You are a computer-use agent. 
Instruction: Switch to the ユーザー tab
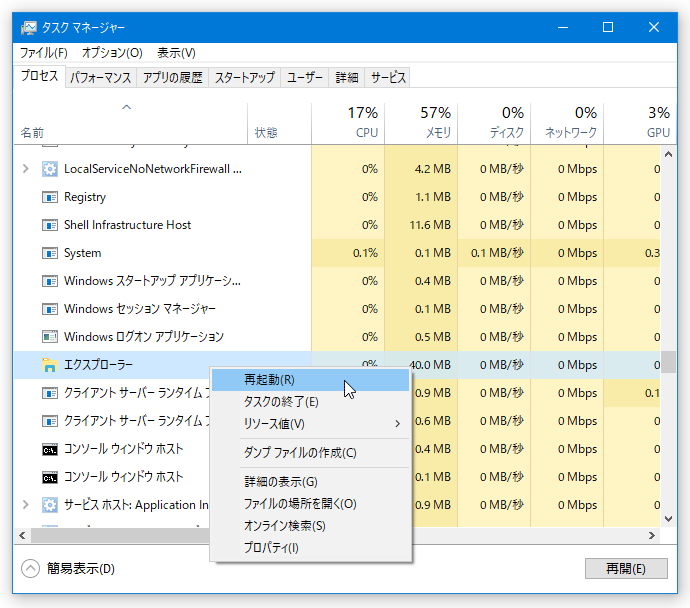305,78
